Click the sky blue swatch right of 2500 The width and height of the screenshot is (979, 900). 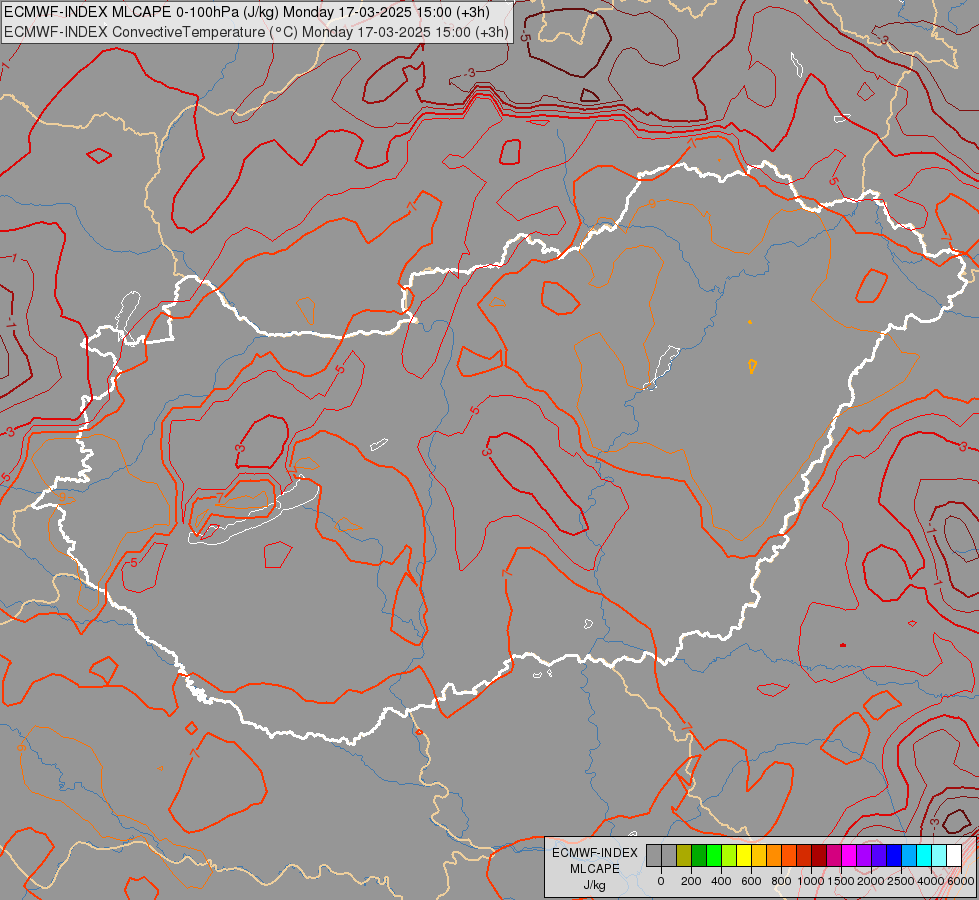pos(910,856)
